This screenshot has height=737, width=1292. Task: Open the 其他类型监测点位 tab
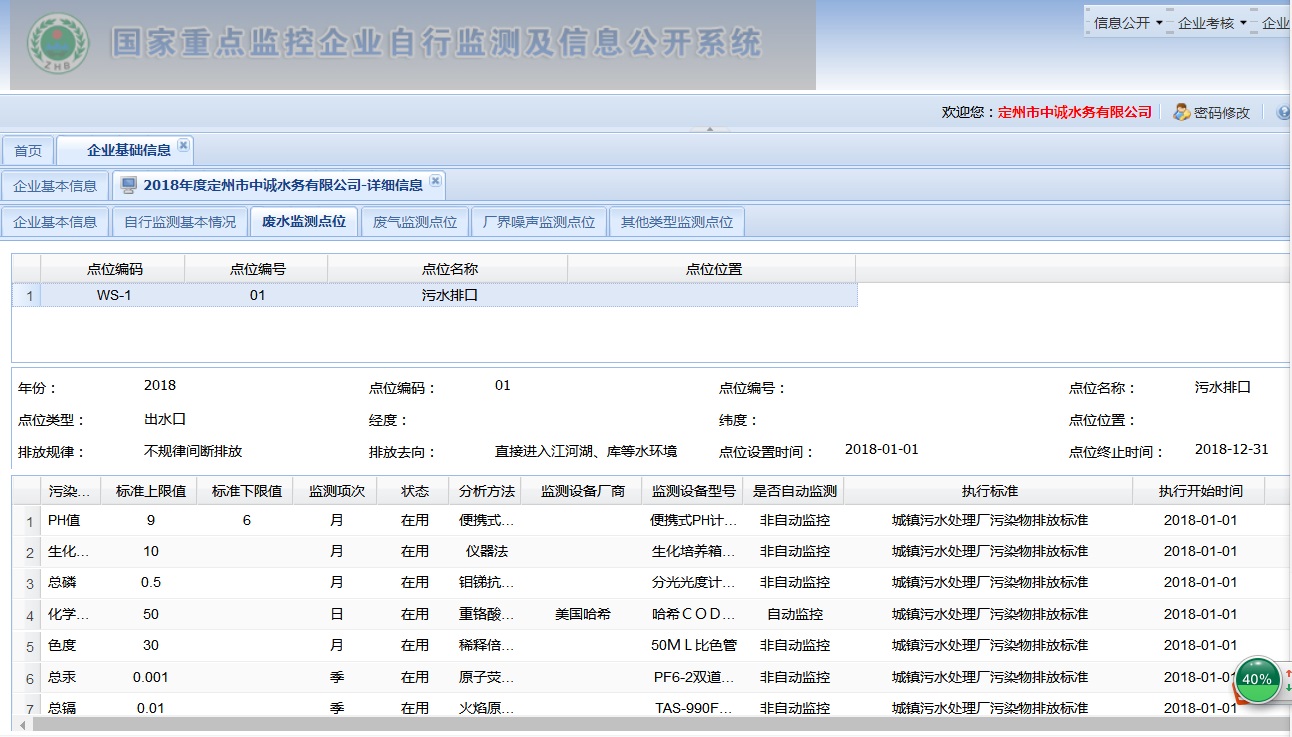point(676,222)
